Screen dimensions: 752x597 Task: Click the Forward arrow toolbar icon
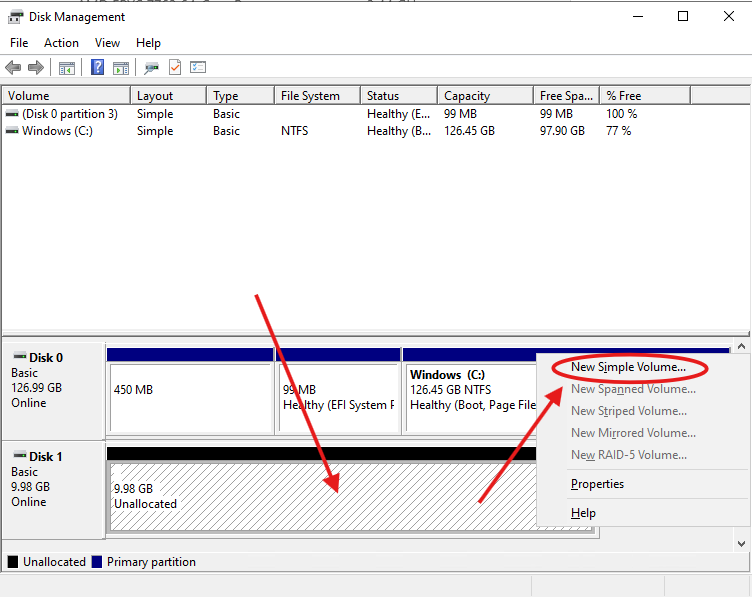click(36, 68)
